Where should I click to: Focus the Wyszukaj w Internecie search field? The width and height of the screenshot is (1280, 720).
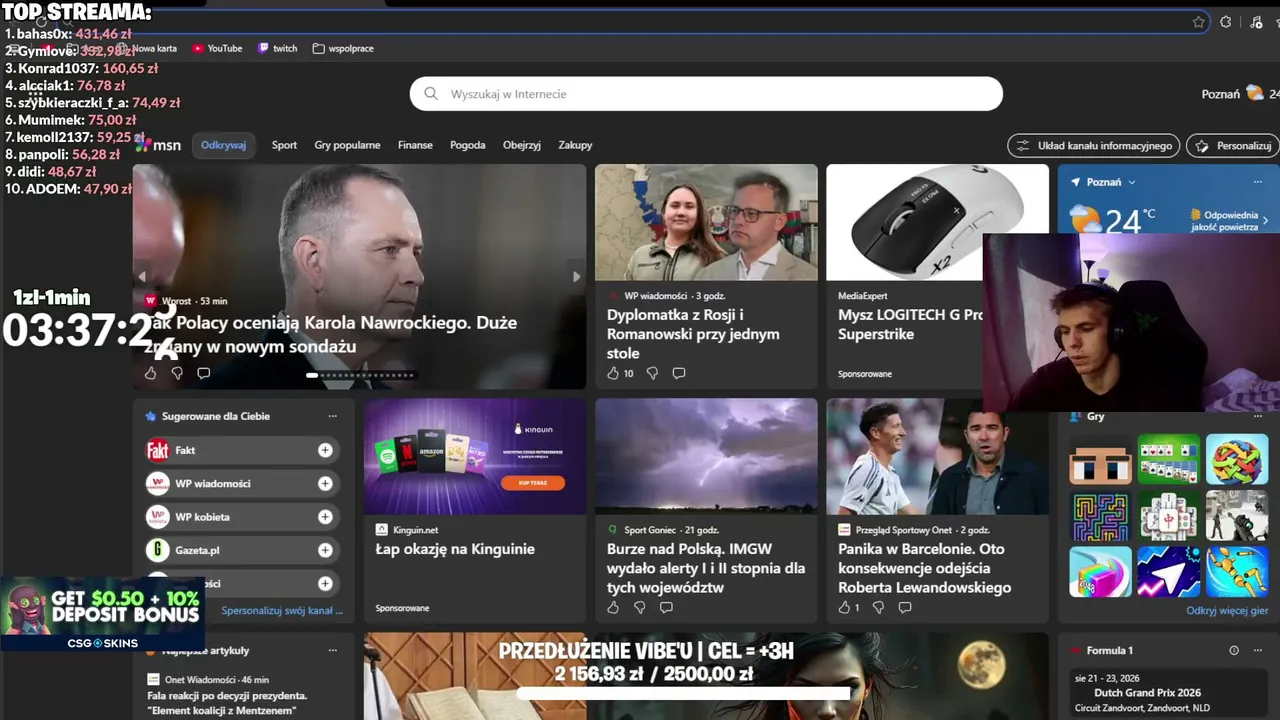(x=706, y=94)
